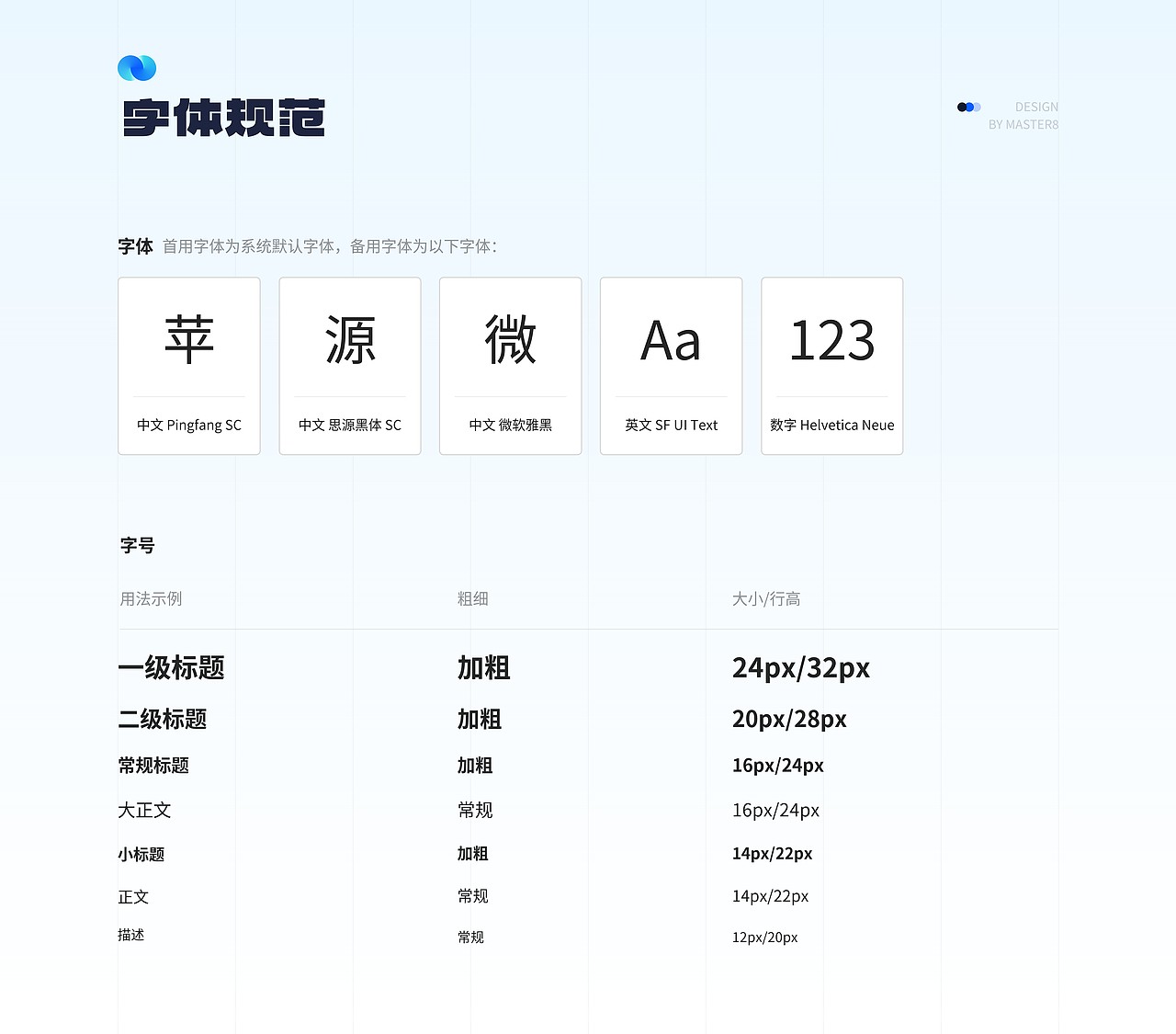Viewport: 1176px width, 1034px height.
Task: Select the 数字 Helvetica Neue font card
Action: [832, 366]
